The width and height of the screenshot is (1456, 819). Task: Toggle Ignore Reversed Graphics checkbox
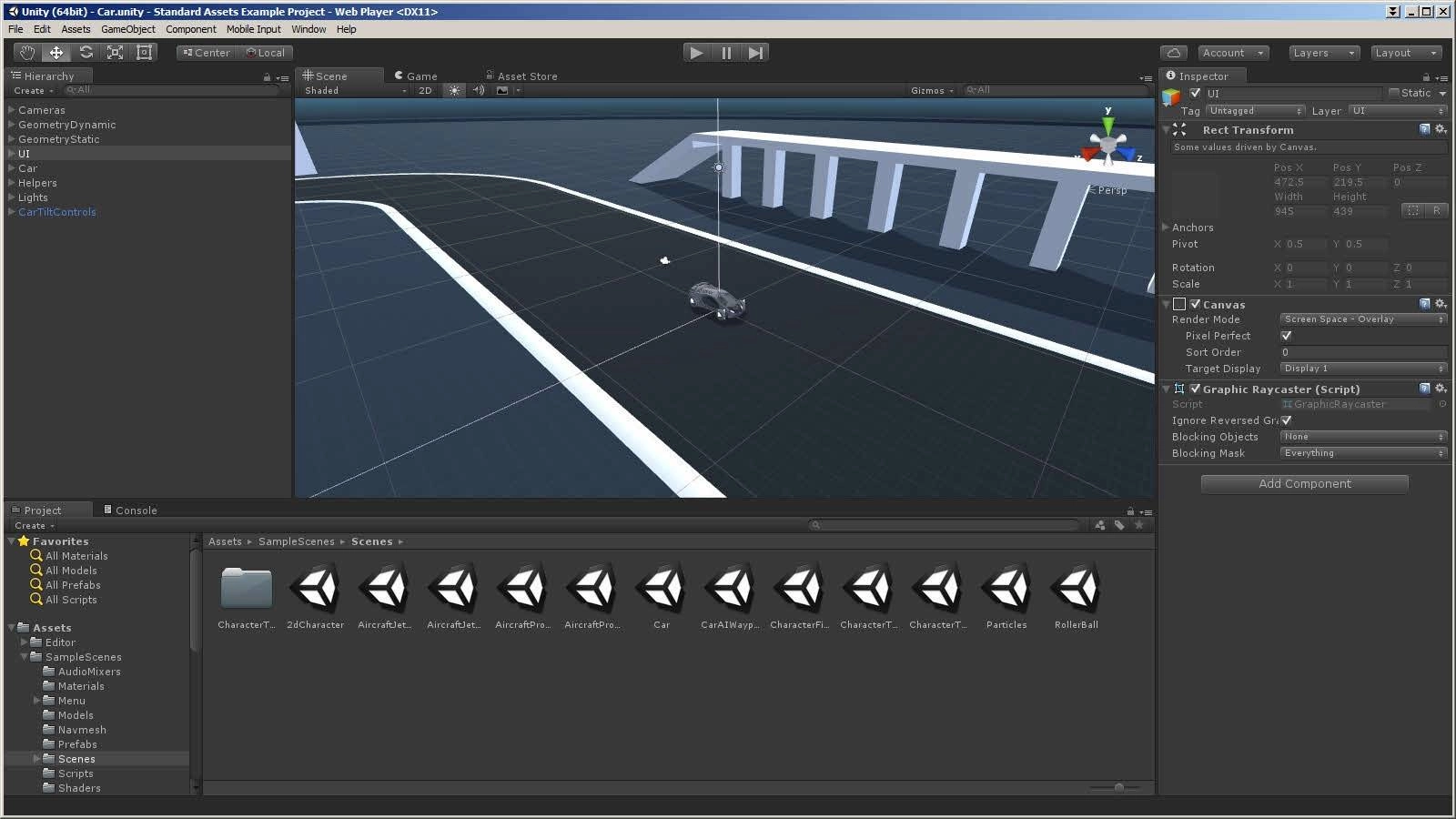click(1286, 420)
